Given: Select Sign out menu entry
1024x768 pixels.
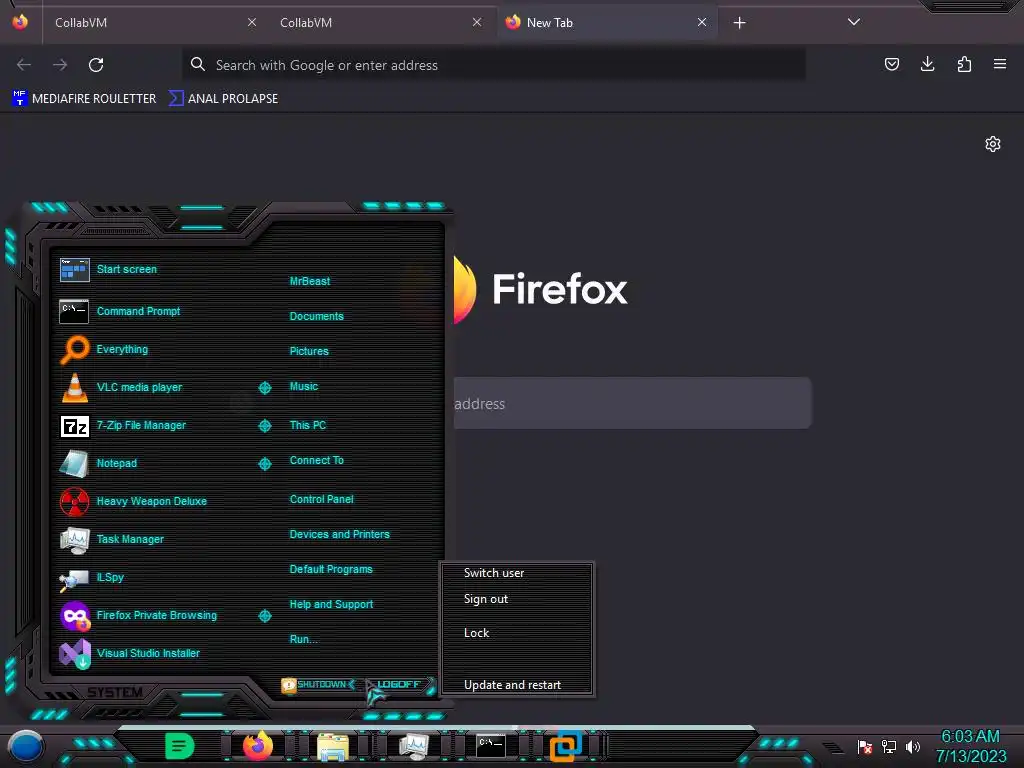Looking at the screenshot, I should coord(485,599).
